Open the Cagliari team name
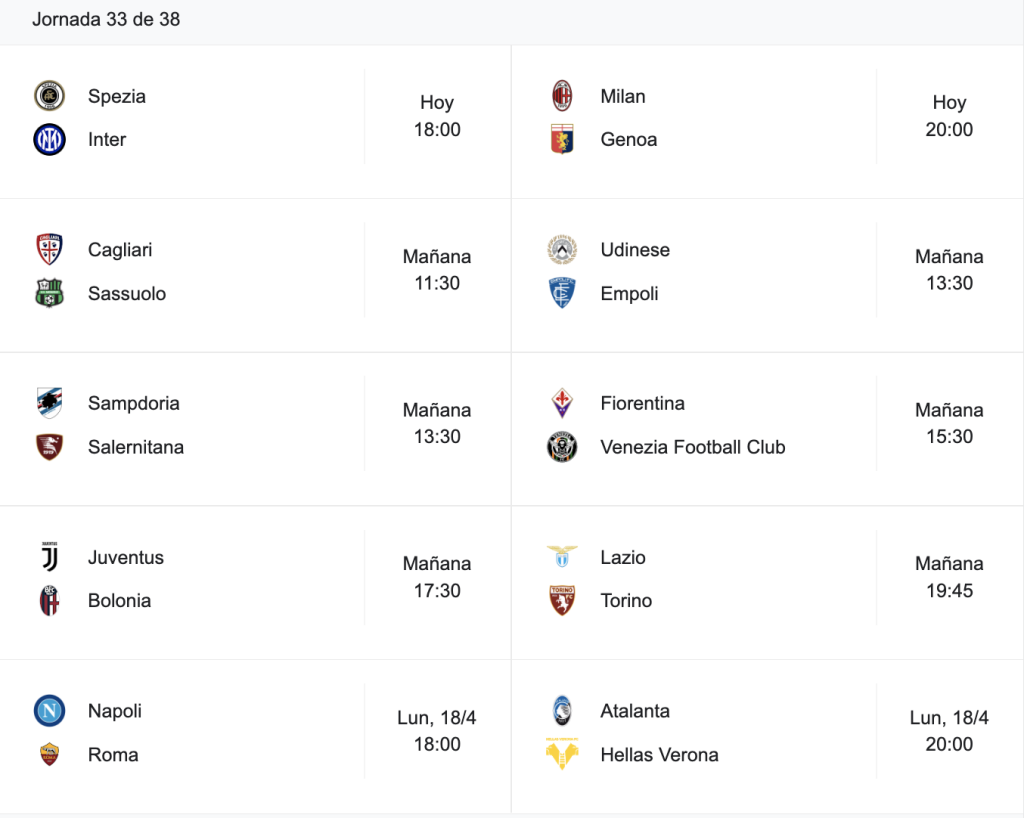Screen dimensions: 1024x818 pos(120,250)
